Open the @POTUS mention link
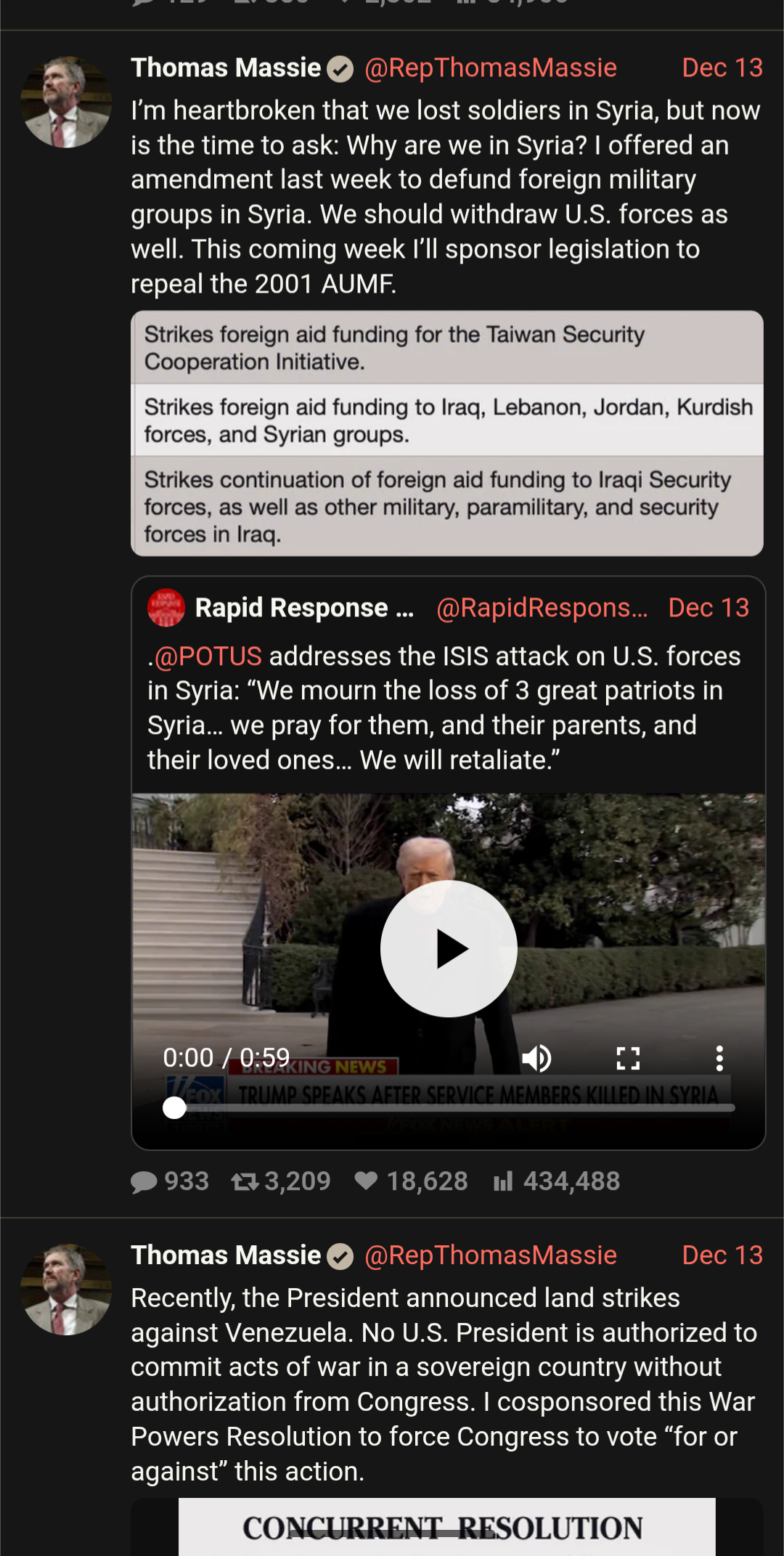Image resolution: width=784 pixels, height=1556 pixels. point(208,656)
